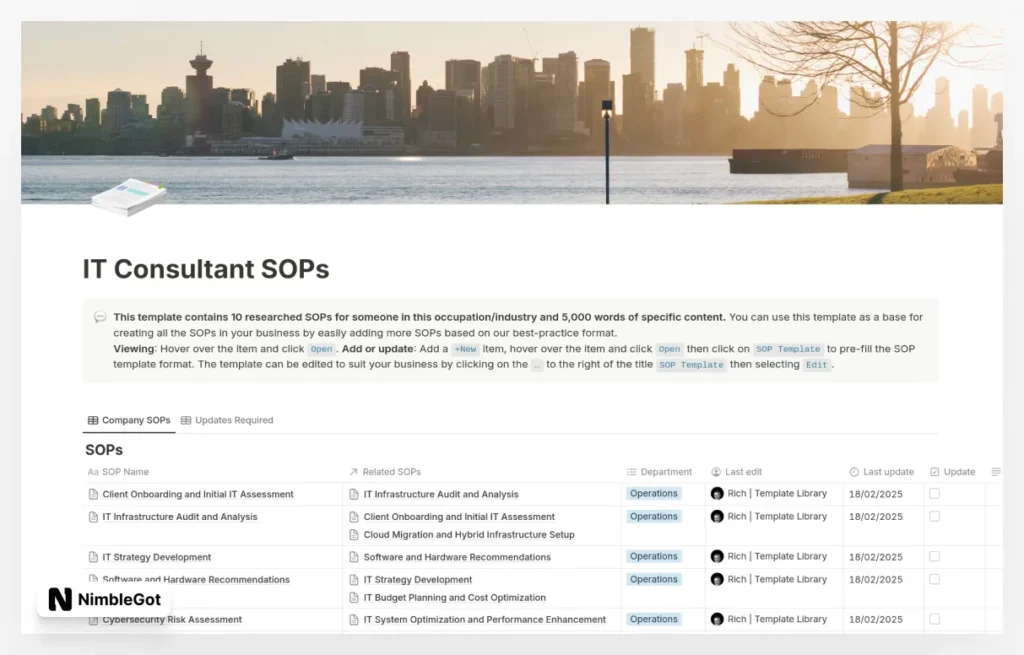Viewport: 1024px width, 655px height.
Task: Click the page document icon next to Client Onboarding SOP
Action: [91, 493]
